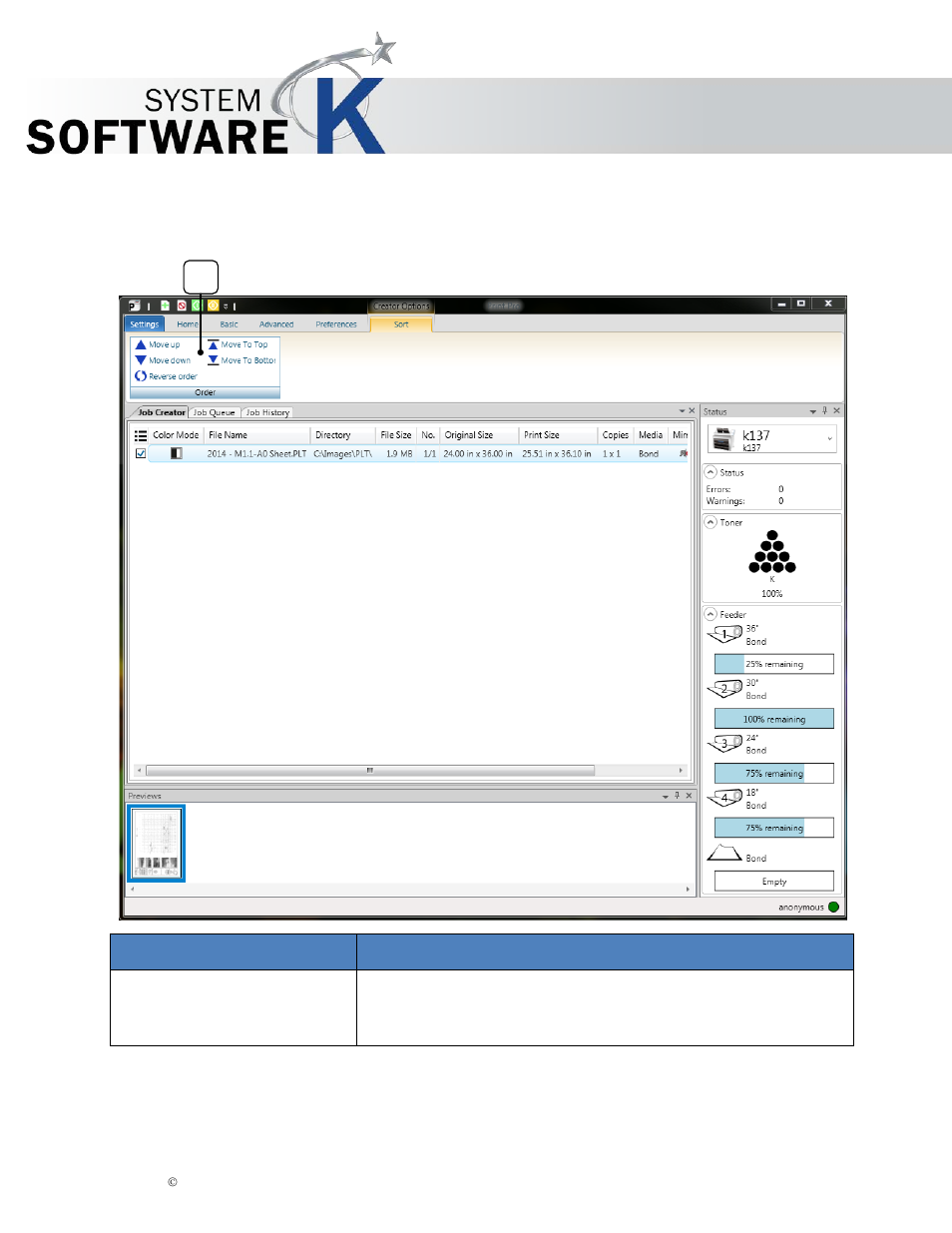The width and height of the screenshot is (952, 1233).
Task: Sort by the Original Size column header
Action: pyautogui.click(x=480, y=435)
